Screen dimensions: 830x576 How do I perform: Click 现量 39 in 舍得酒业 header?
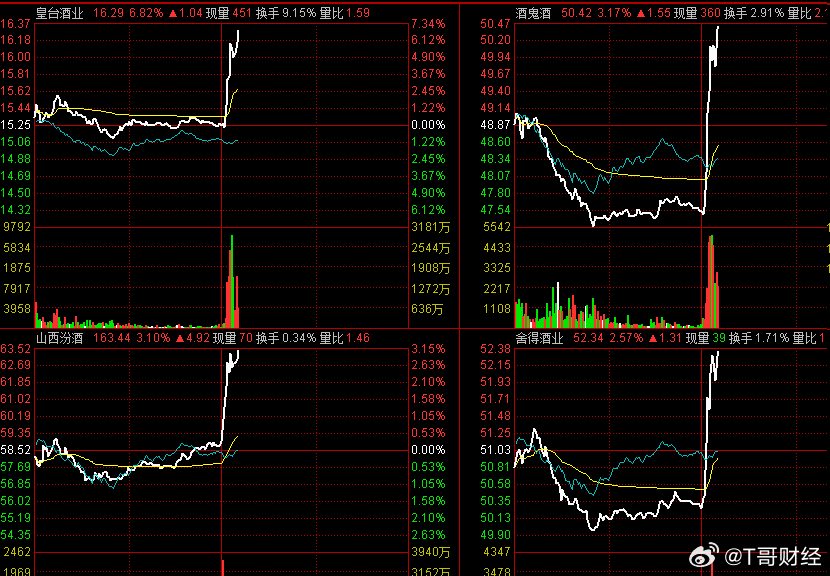tap(705, 338)
